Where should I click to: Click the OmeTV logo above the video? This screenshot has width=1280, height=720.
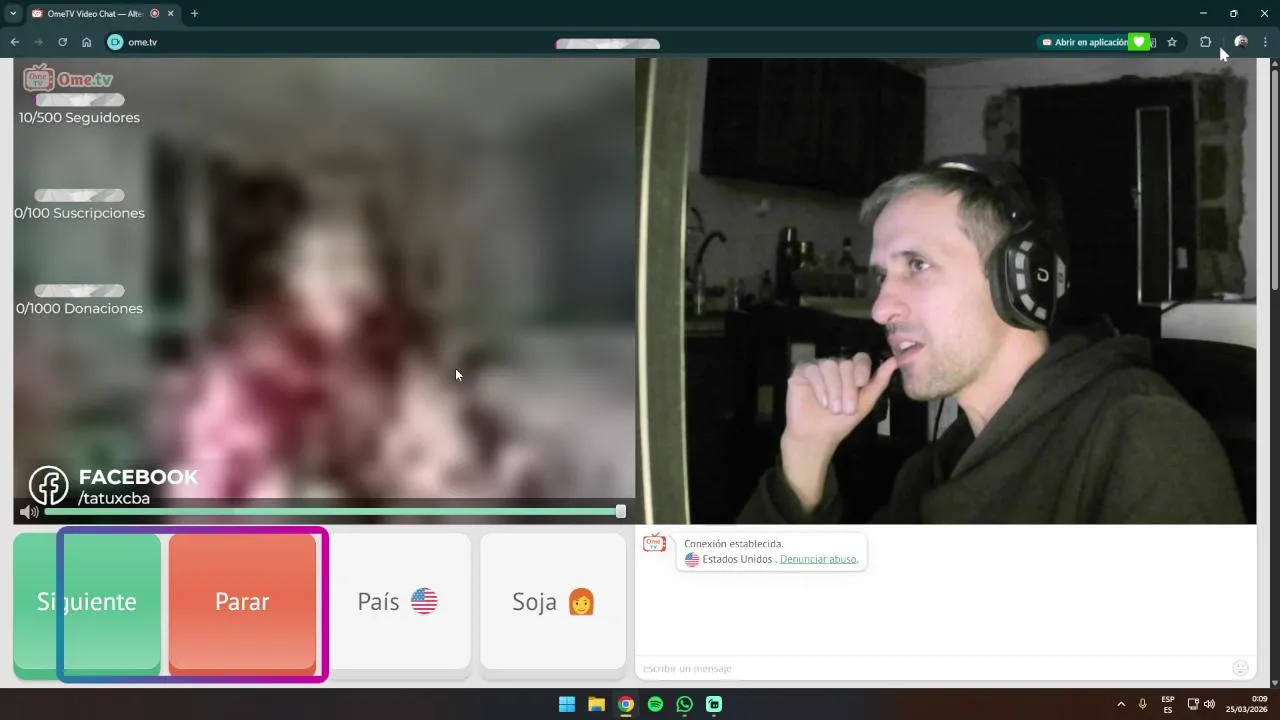(x=68, y=78)
